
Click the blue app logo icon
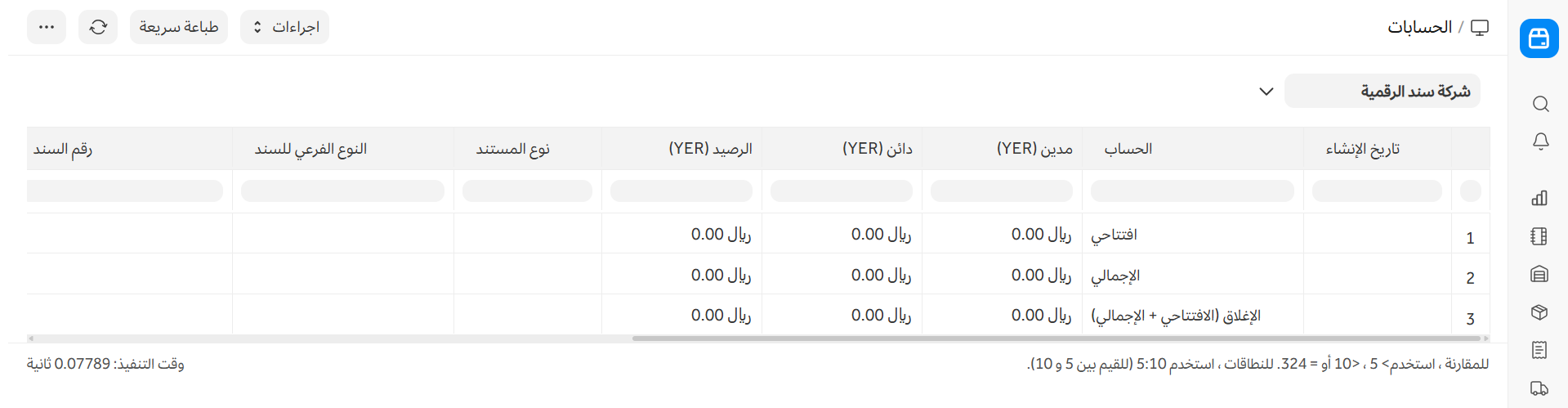pos(1539,38)
